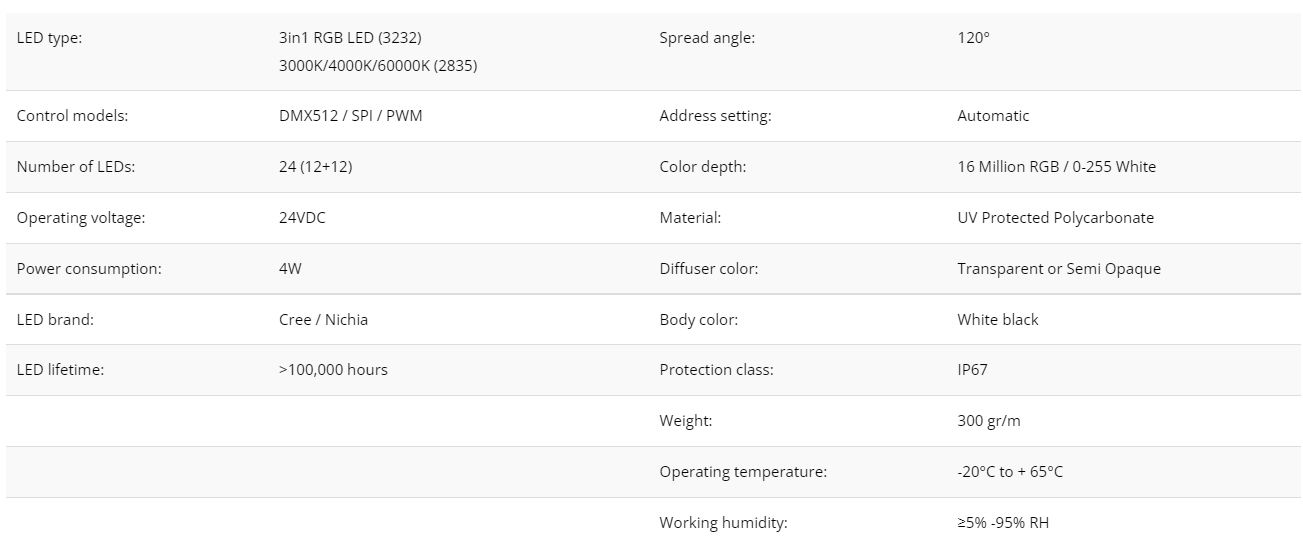Click the "24VDC" operating voltage value
This screenshot has height=548, width=1303.
tap(302, 218)
